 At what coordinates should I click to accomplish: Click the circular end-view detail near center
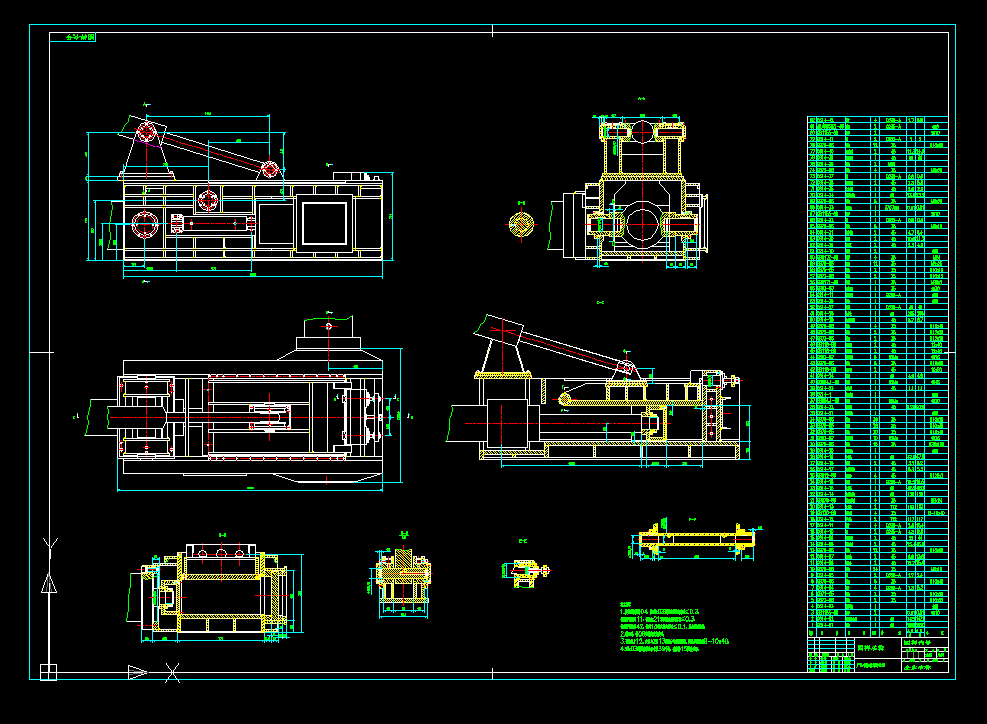point(522,224)
